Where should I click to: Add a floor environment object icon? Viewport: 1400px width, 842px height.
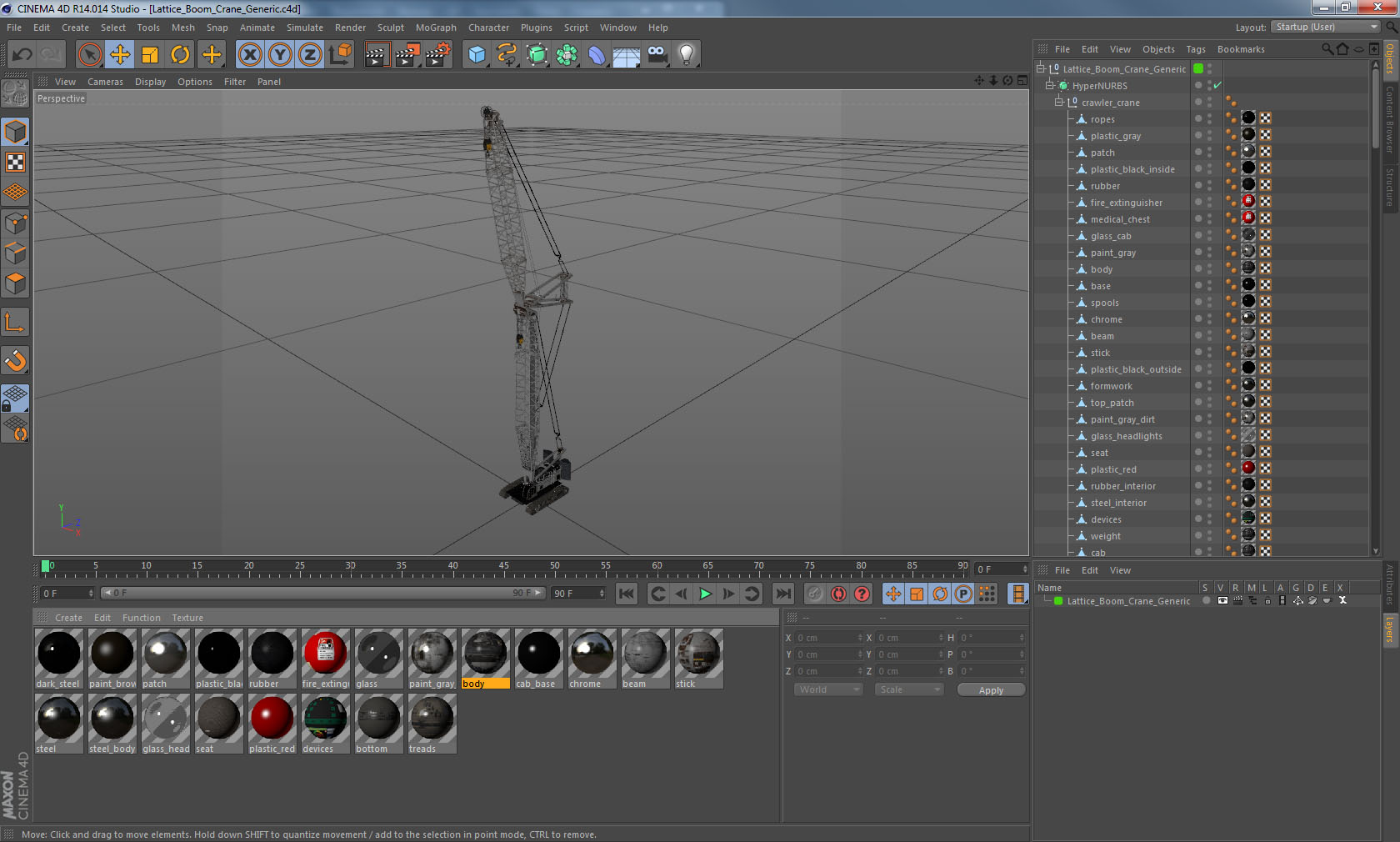click(x=627, y=55)
